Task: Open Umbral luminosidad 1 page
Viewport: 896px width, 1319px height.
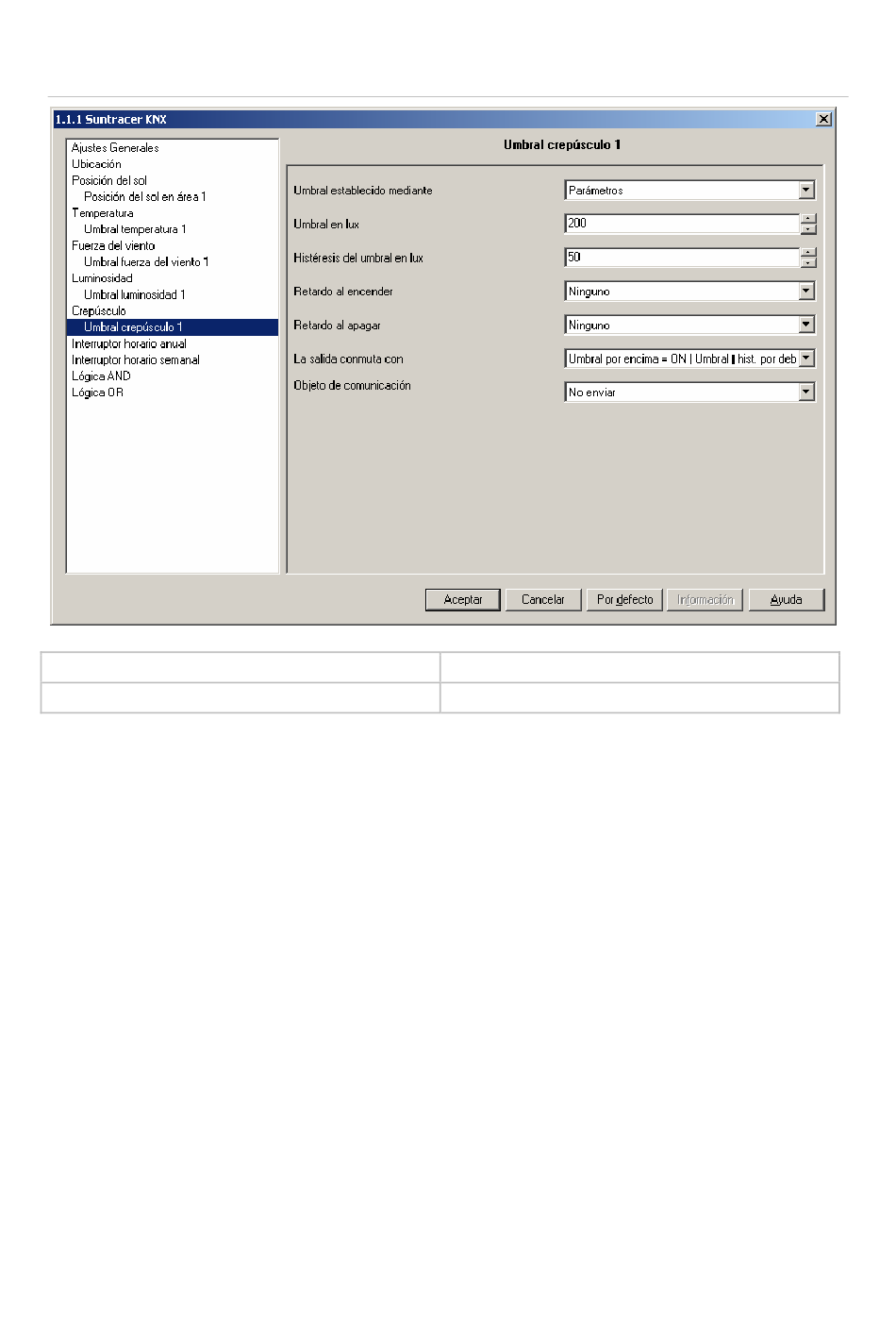Action: [x=134, y=295]
